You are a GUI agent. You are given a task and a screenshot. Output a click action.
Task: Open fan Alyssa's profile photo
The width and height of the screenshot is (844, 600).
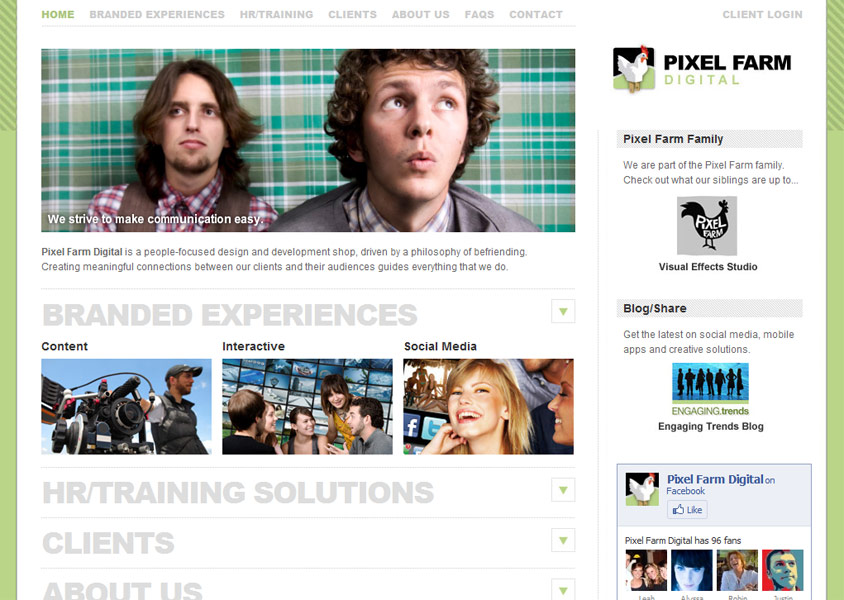tap(692, 570)
